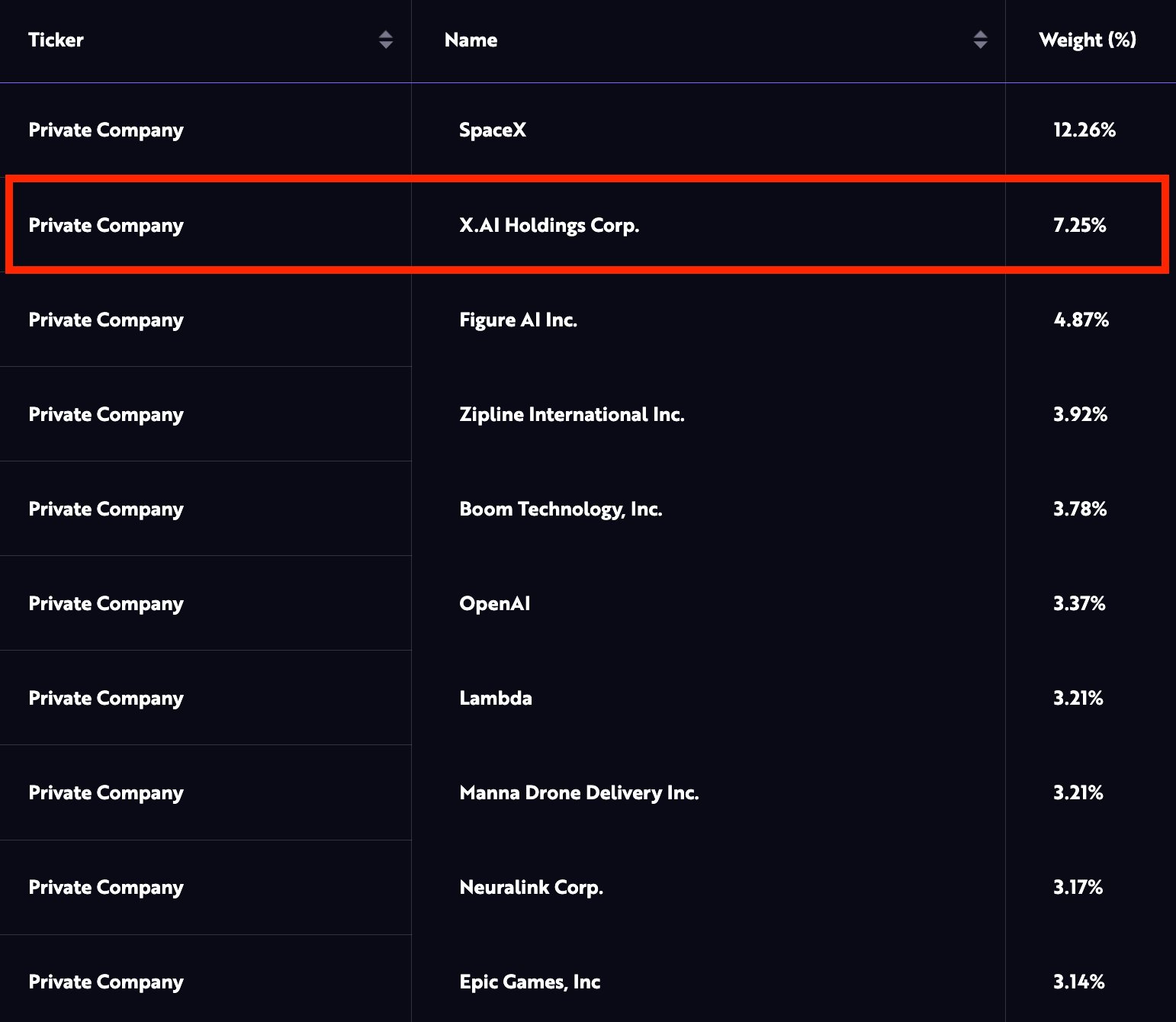Screen dimensions: 1176x1022
Task: Select the OpenAI row
Action: click(x=494, y=603)
